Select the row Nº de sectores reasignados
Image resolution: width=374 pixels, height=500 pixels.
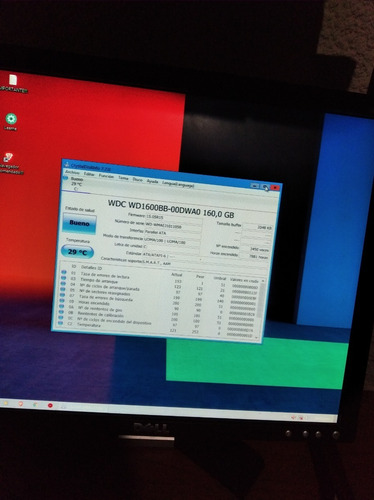pyautogui.click(x=159, y=295)
